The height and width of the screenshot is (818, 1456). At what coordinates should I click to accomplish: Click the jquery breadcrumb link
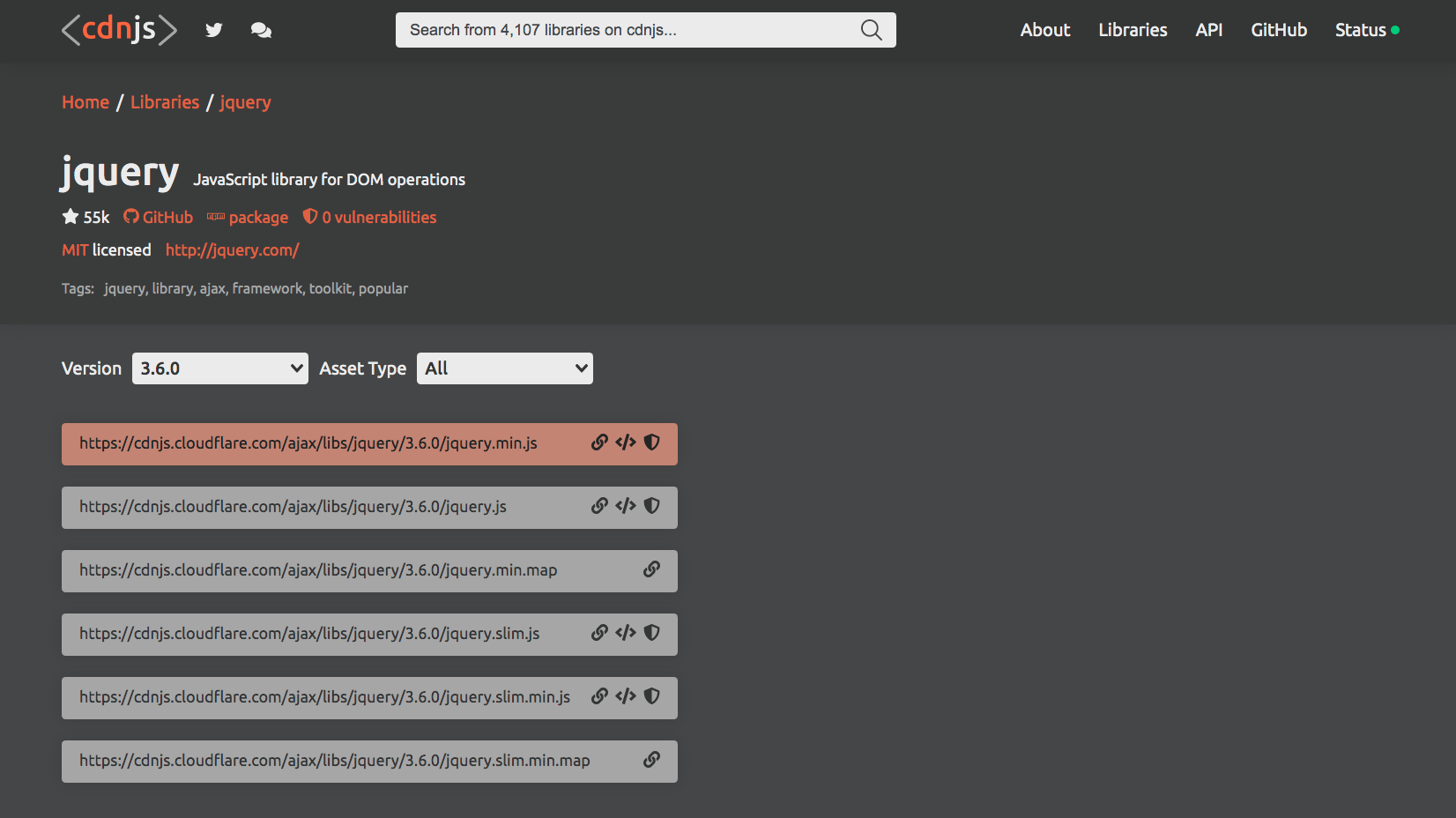point(245,102)
